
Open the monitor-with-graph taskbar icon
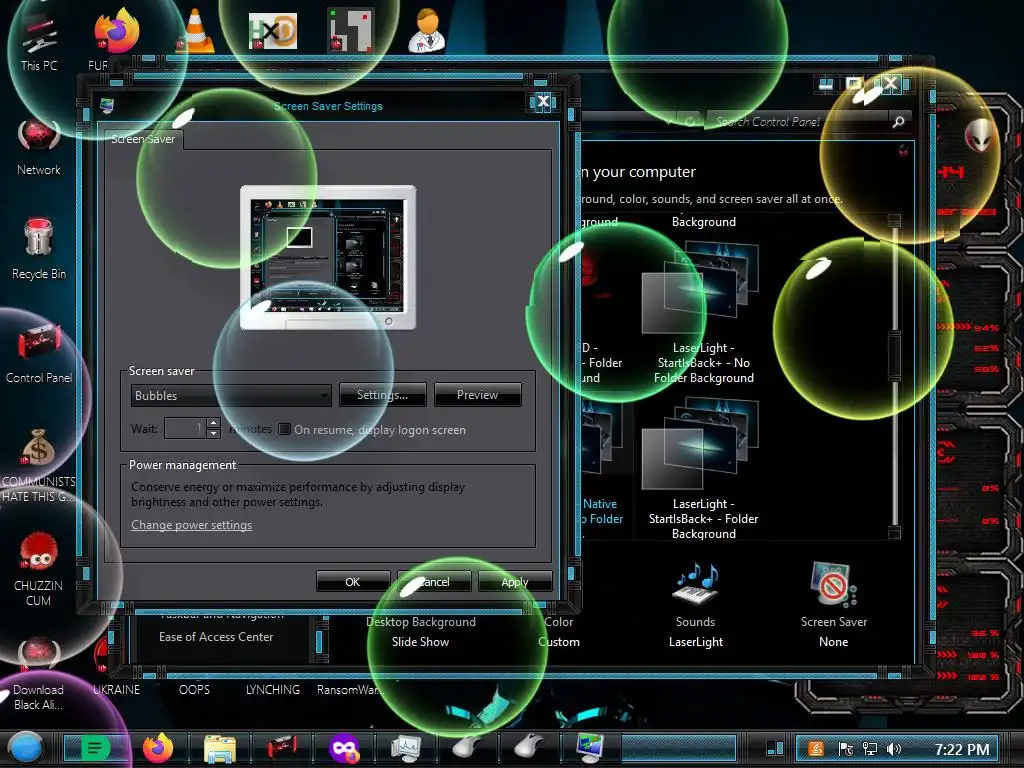[406, 748]
